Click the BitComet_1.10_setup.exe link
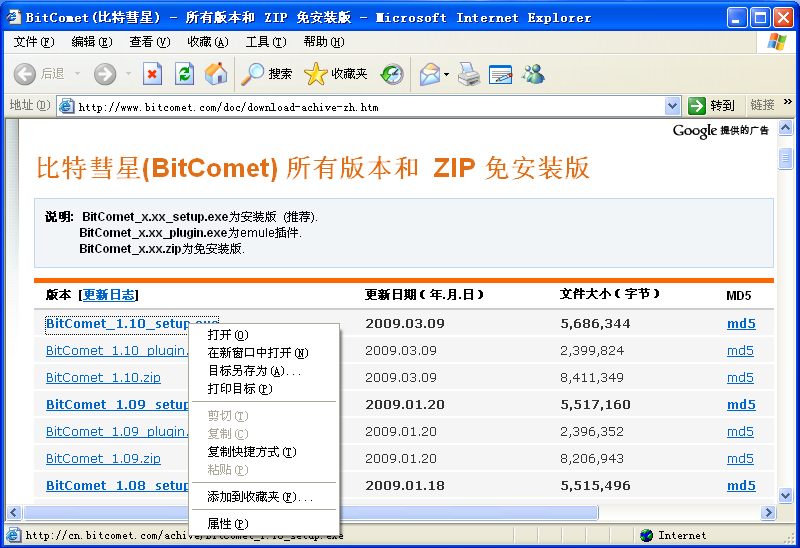This screenshot has height=548, width=800. 117,323
